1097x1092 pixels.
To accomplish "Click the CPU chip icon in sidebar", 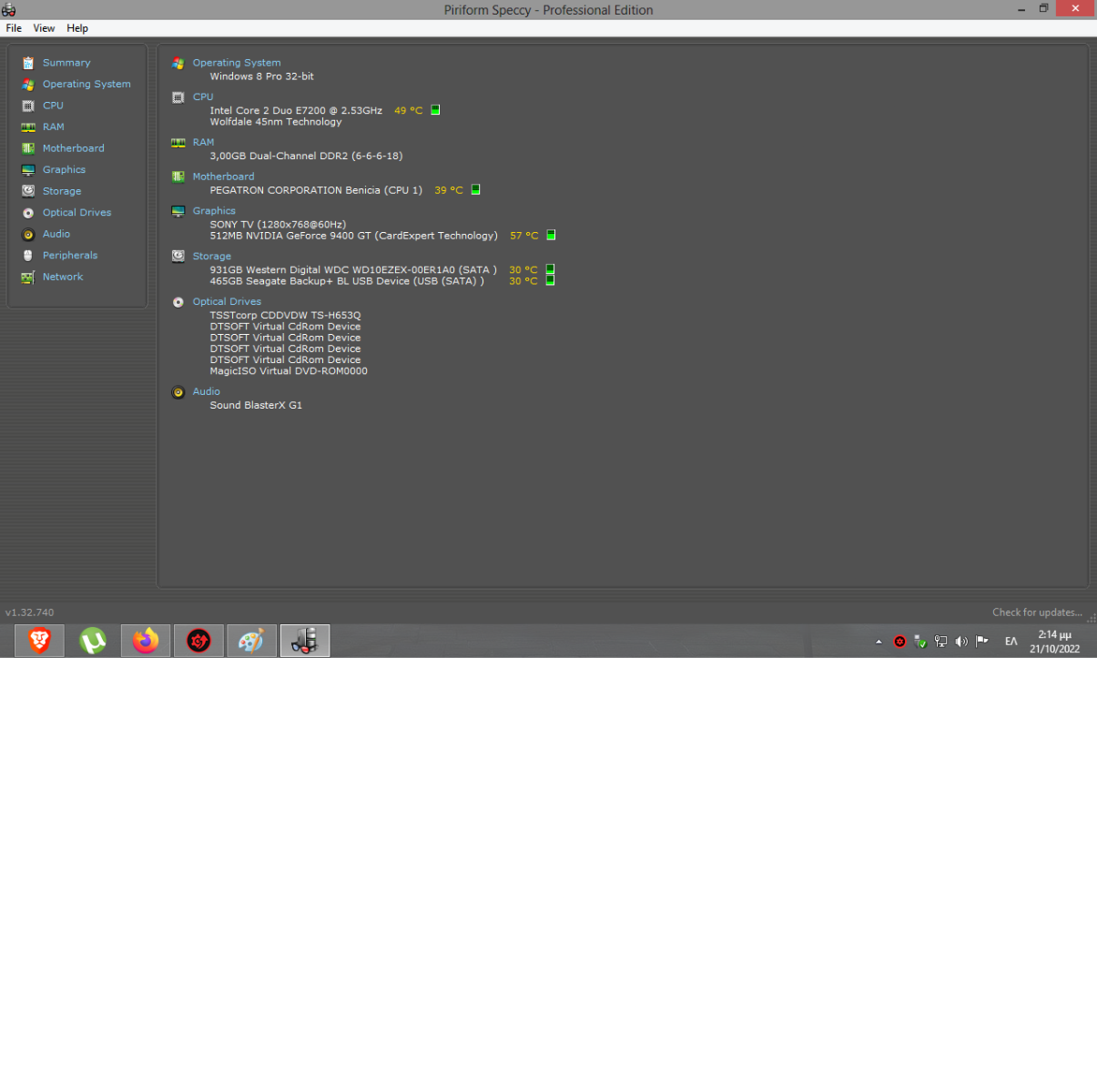I will [x=28, y=106].
